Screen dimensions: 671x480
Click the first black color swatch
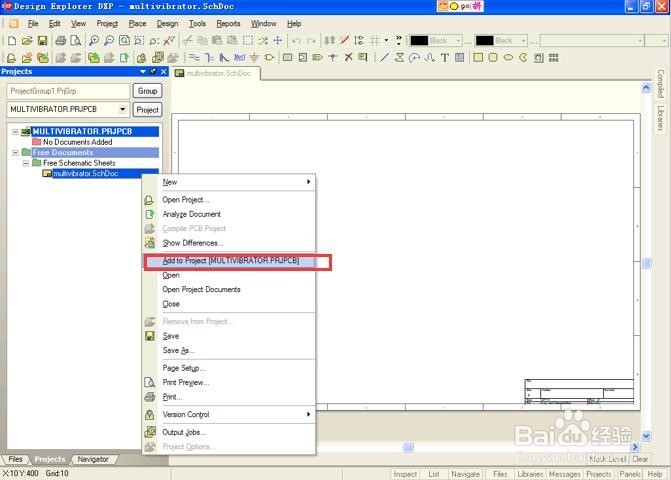point(419,41)
